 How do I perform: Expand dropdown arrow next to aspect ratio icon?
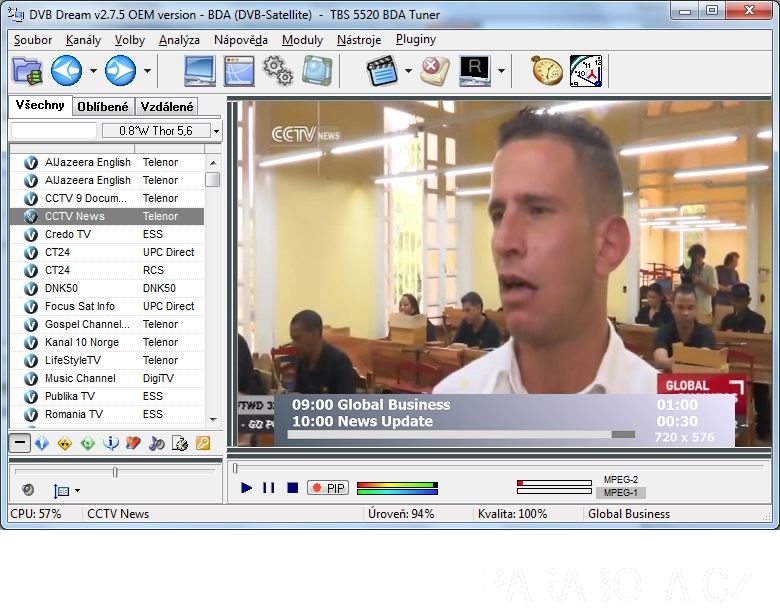77,491
